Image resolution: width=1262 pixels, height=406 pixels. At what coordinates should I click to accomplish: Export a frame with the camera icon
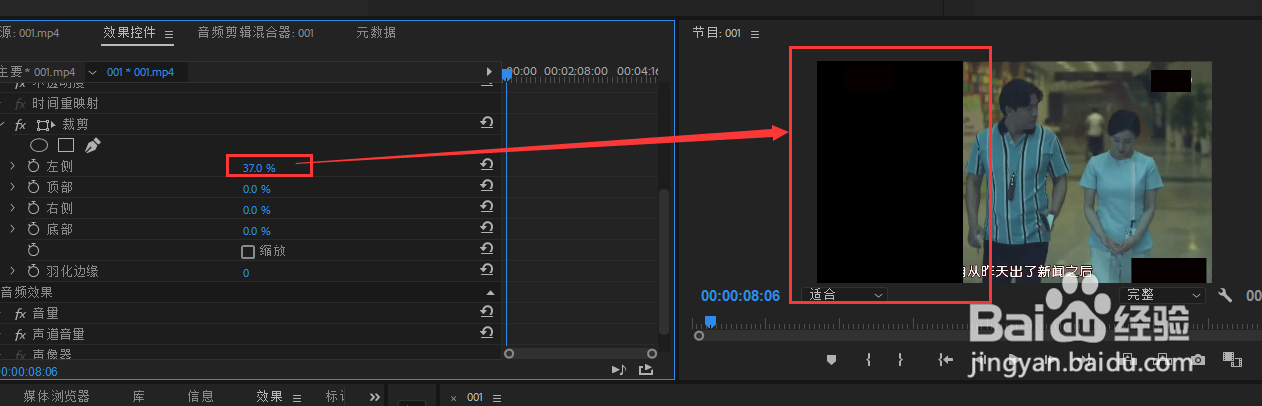point(1198,360)
